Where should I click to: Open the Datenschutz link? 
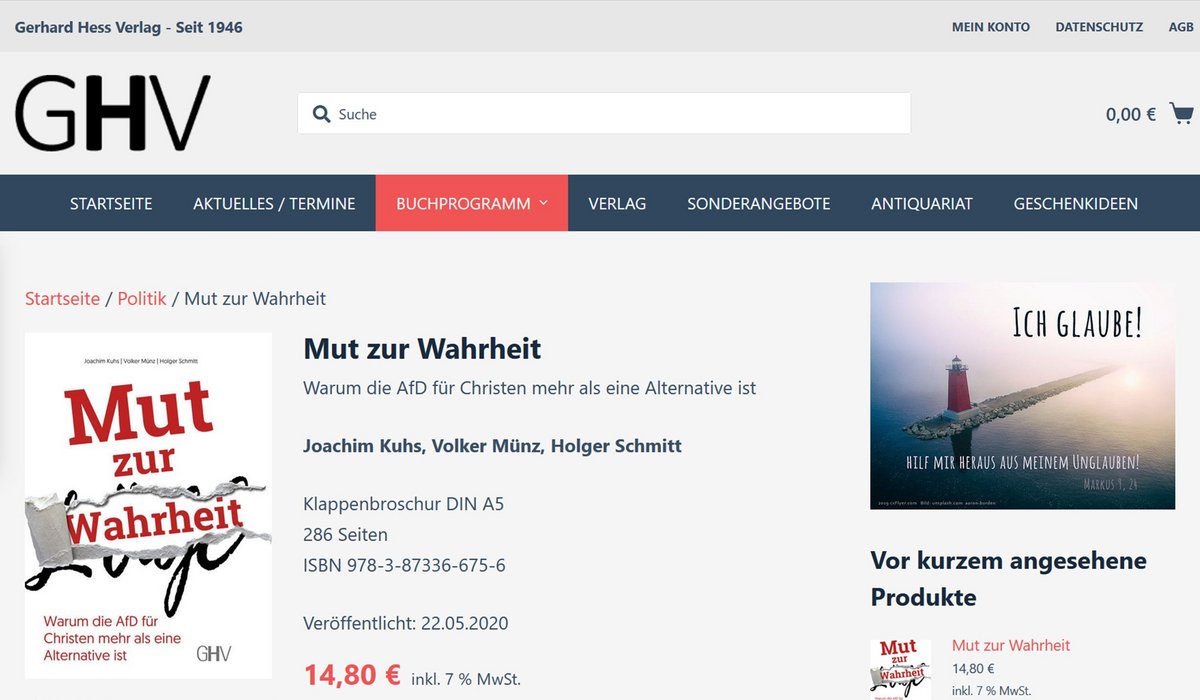[1099, 27]
